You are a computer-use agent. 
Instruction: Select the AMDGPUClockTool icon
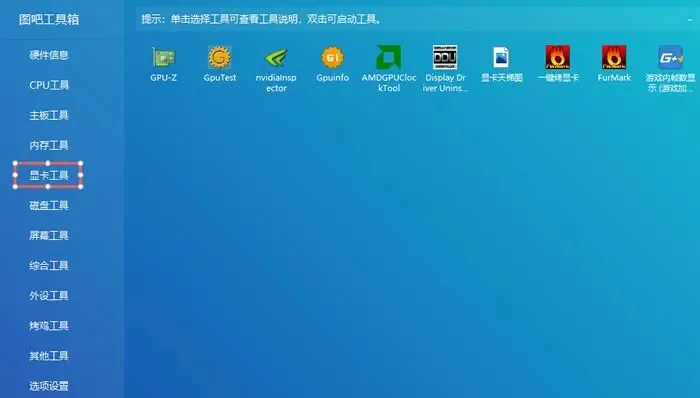coord(389,57)
